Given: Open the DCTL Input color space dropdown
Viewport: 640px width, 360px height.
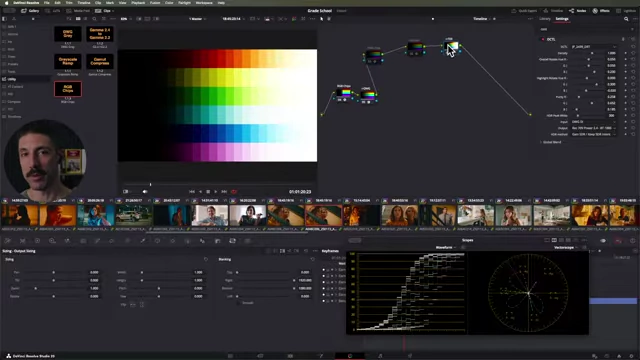Looking at the screenshot, I should coord(594,122).
